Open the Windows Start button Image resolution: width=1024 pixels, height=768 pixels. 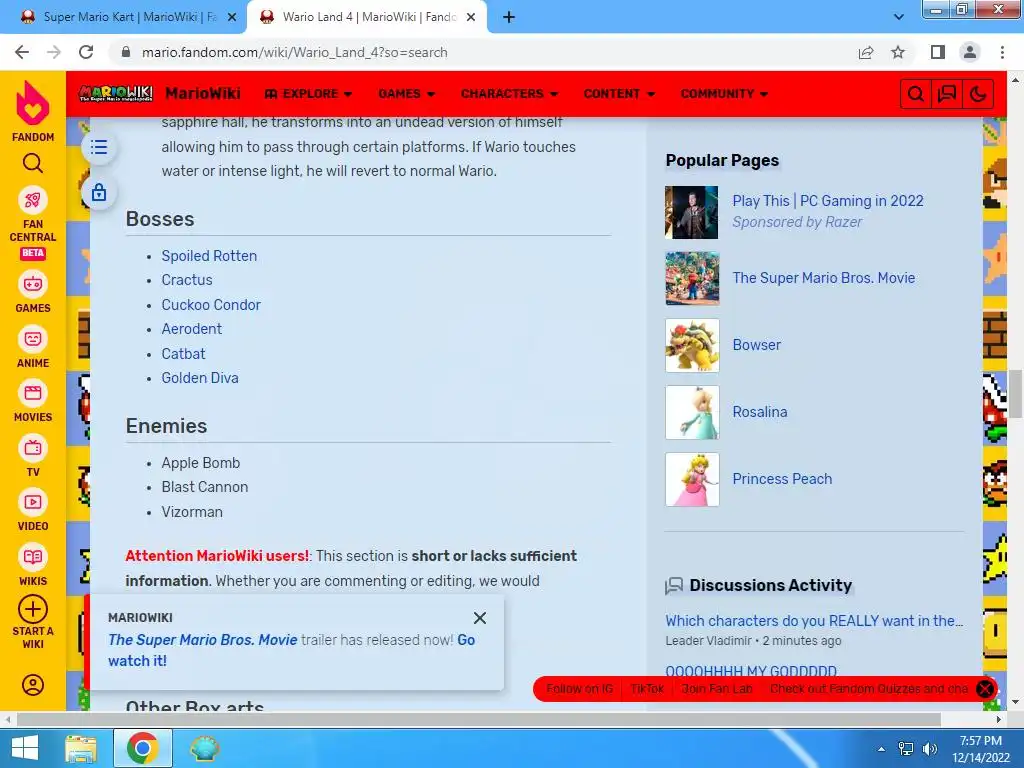click(25, 748)
